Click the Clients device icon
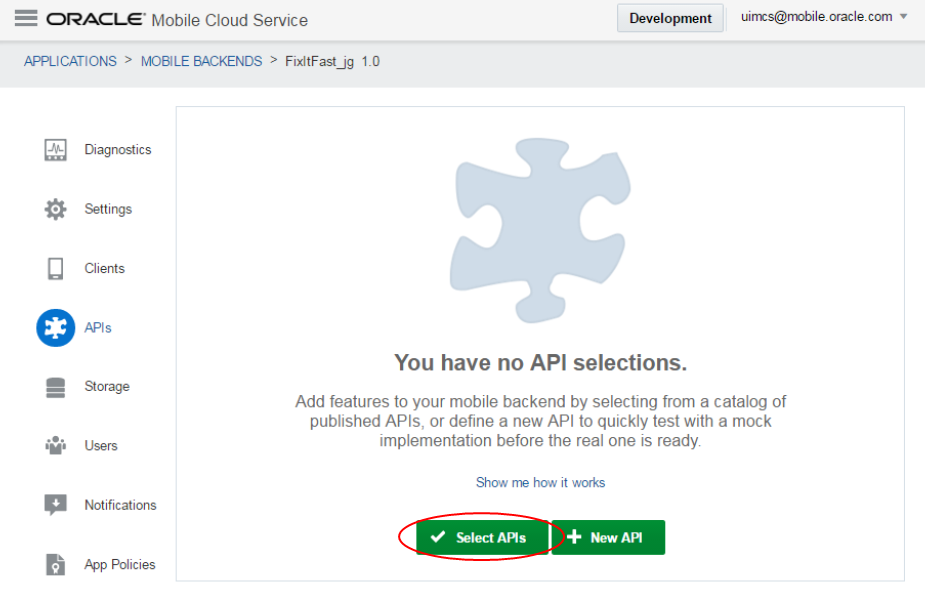The image size is (926, 594). (x=56, y=268)
